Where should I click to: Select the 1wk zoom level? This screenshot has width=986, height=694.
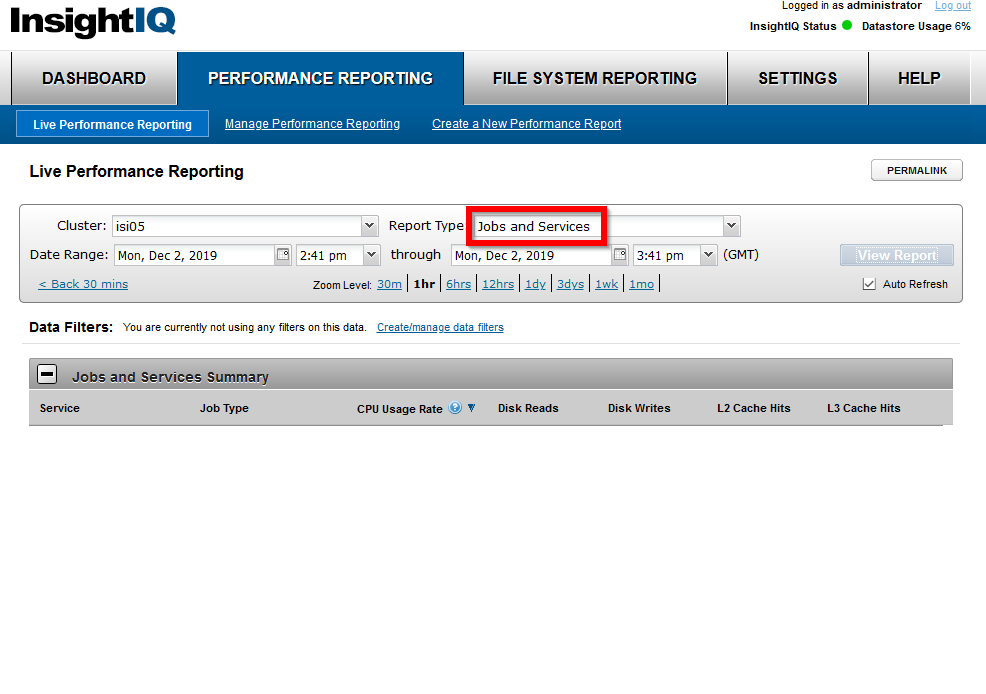(x=606, y=283)
